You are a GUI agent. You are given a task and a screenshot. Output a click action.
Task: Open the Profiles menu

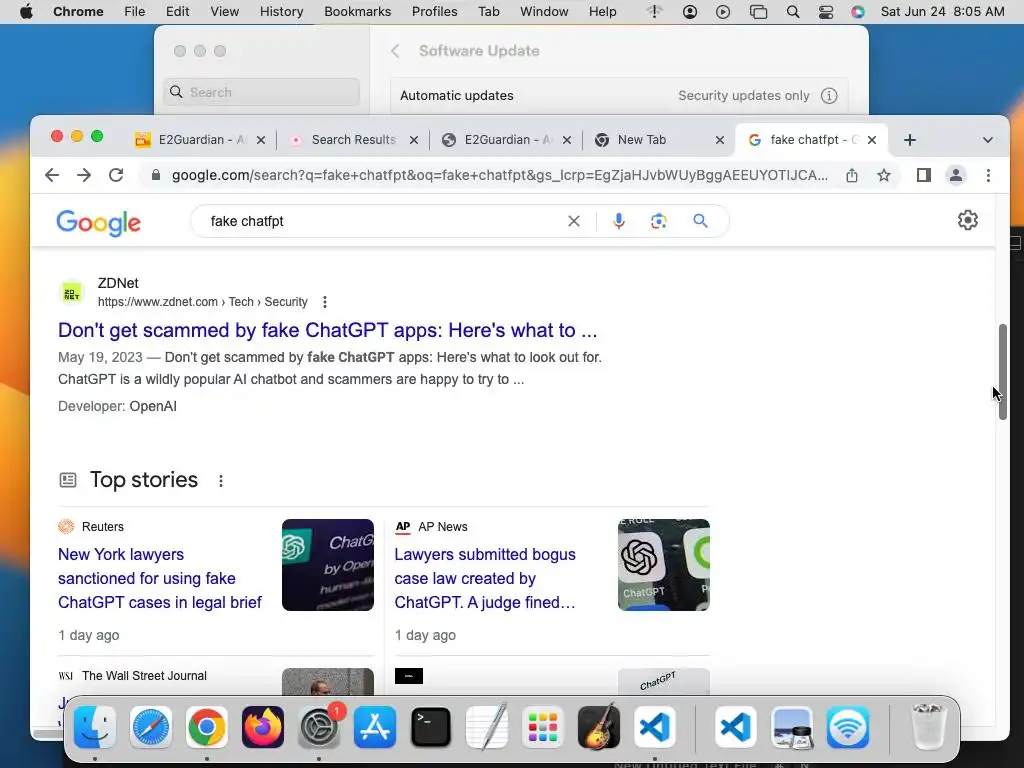[x=434, y=12]
